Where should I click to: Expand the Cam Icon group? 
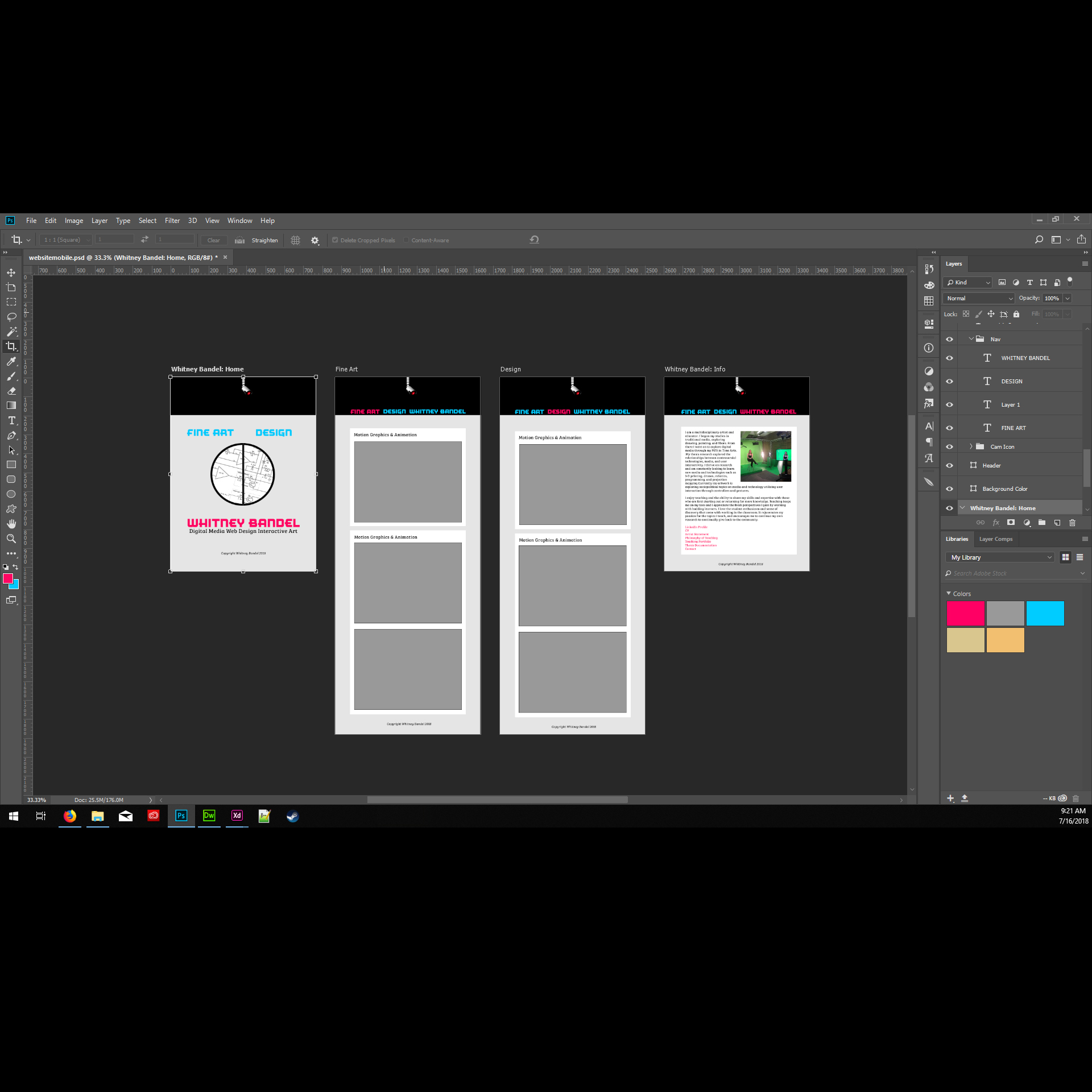(971, 446)
